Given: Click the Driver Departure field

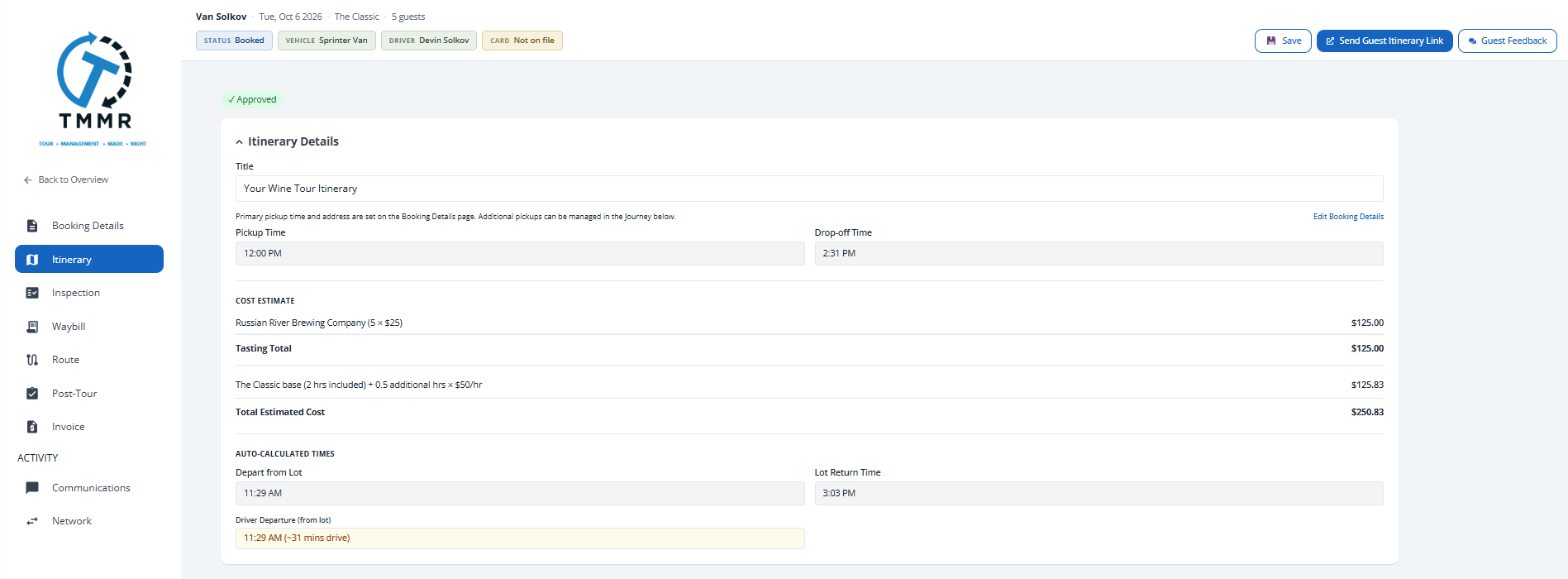Looking at the screenshot, I should [520, 538].
